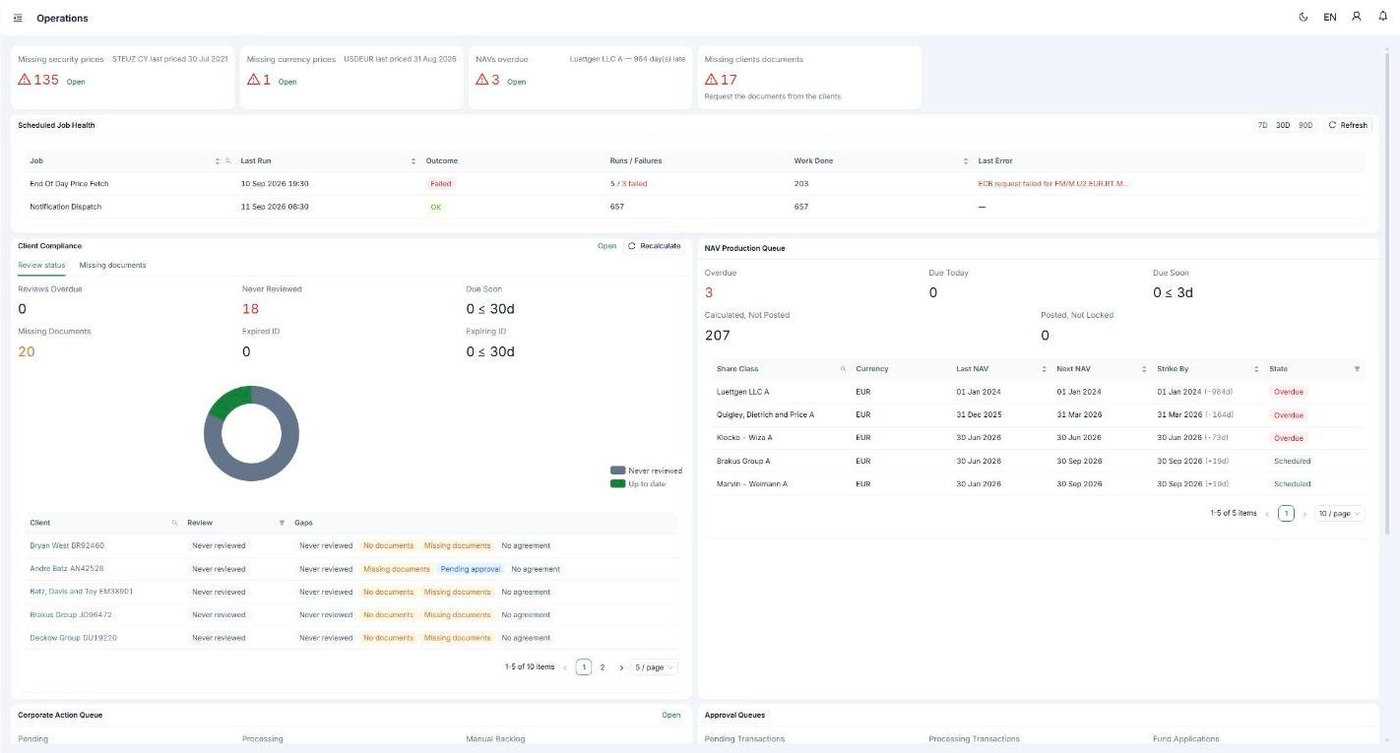Sort the Strike By column with the sort arrows
Image resolution: width=1400 pixels, height=753 pixels.
(1257, 369)
